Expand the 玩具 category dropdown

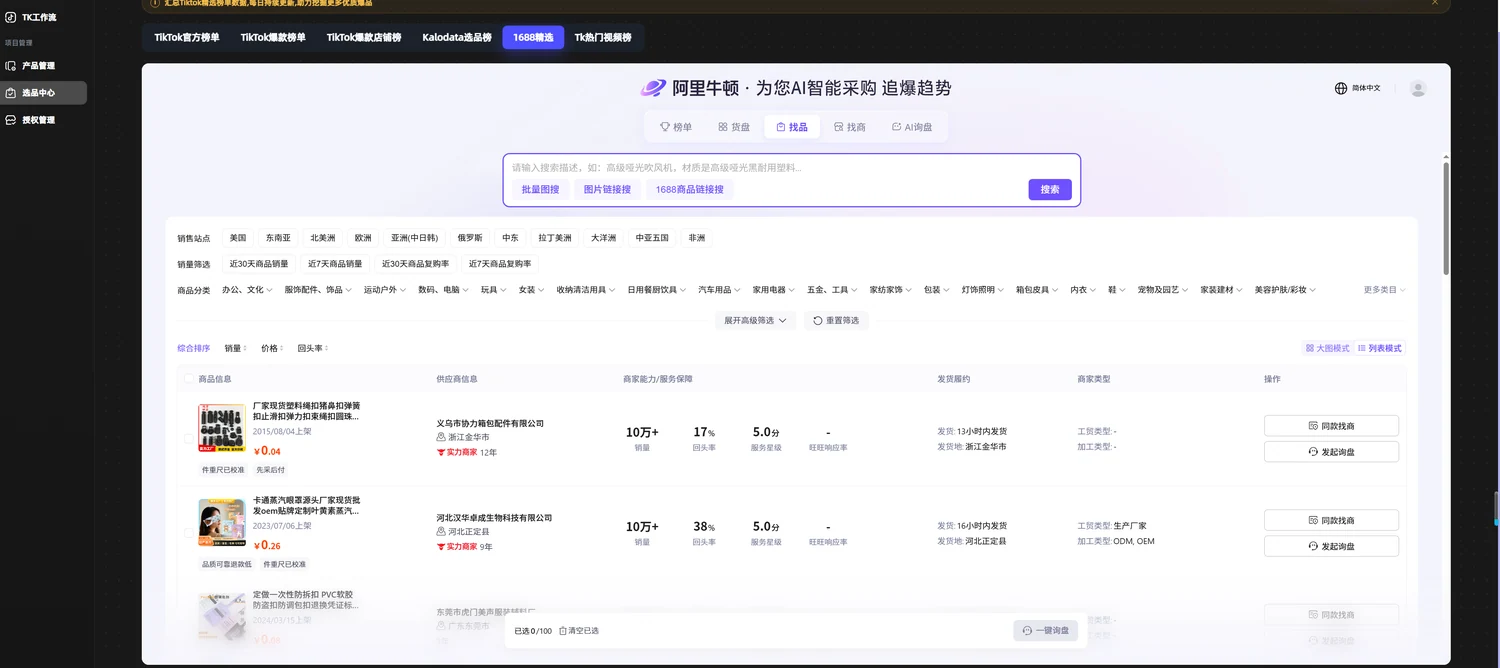493,290
